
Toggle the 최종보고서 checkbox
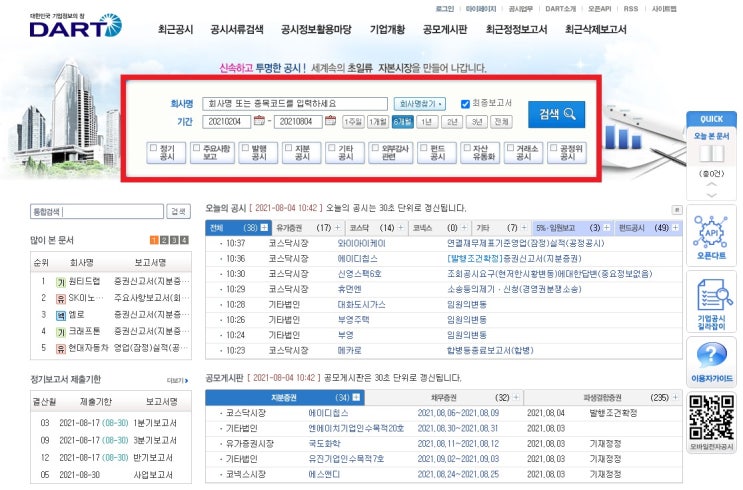(465, 104)
